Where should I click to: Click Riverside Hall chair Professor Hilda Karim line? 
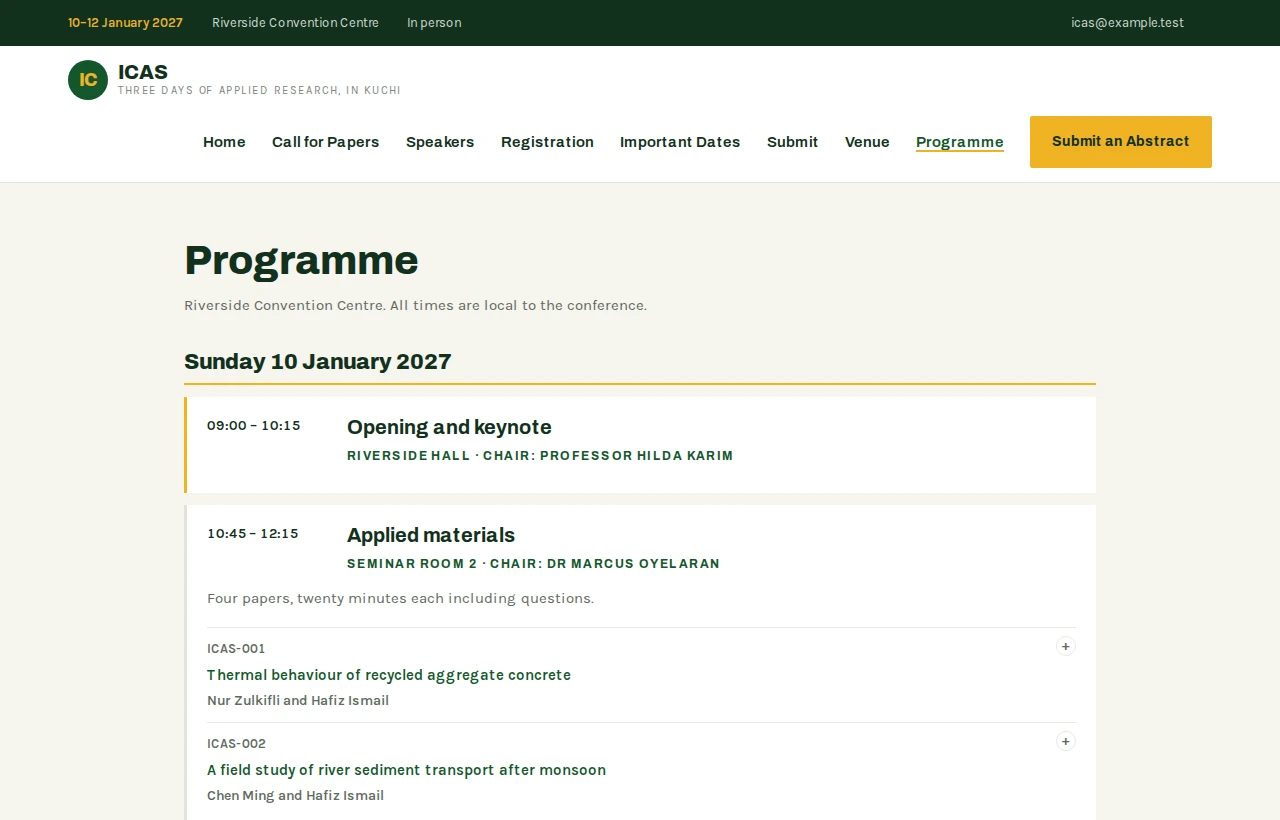(540, 456)
